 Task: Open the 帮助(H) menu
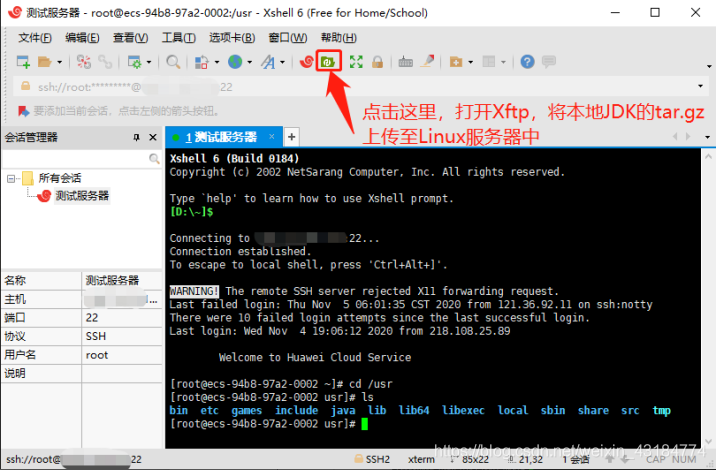coord(338,38)
